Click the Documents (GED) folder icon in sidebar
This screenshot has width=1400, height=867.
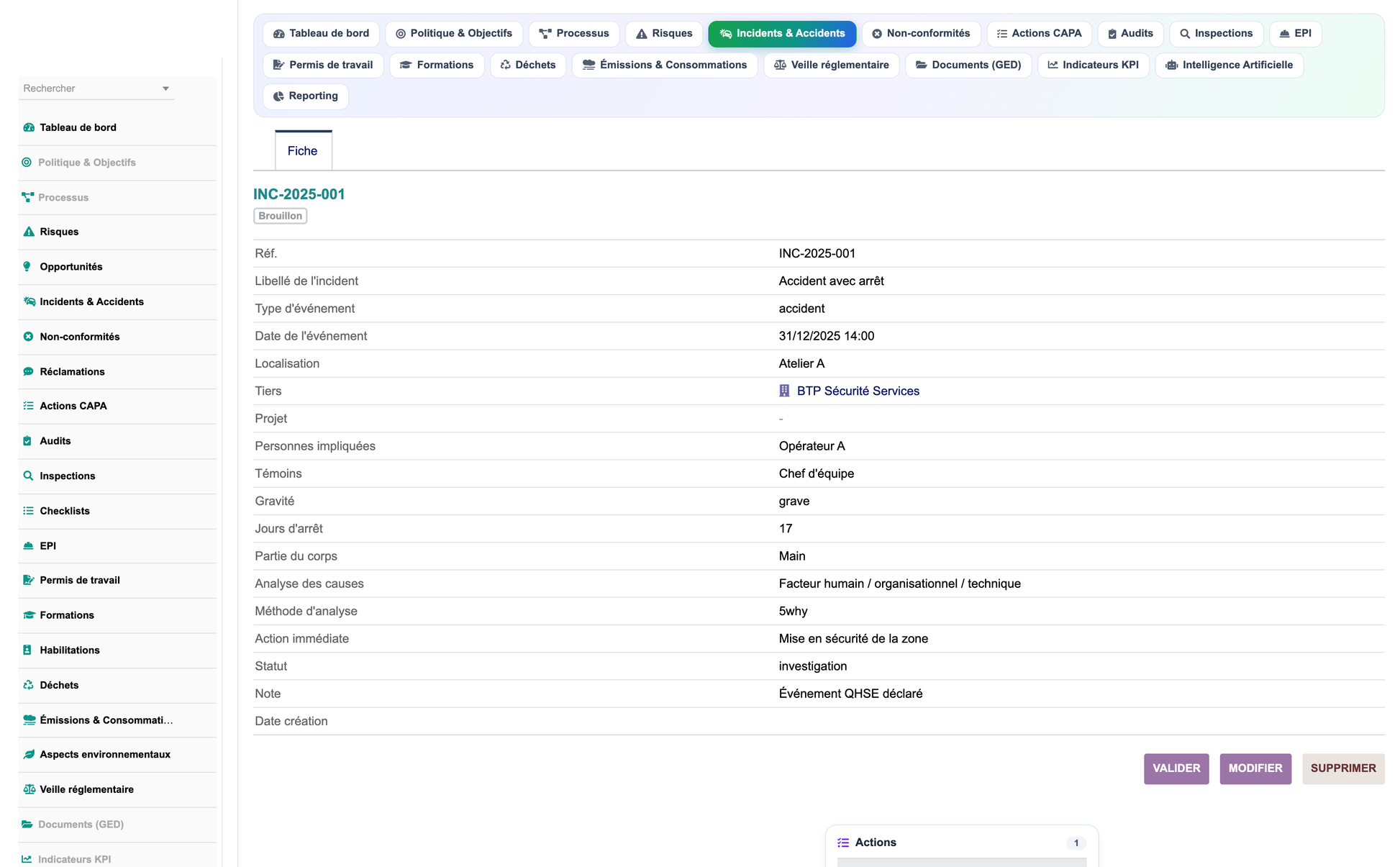coord(27,825)
